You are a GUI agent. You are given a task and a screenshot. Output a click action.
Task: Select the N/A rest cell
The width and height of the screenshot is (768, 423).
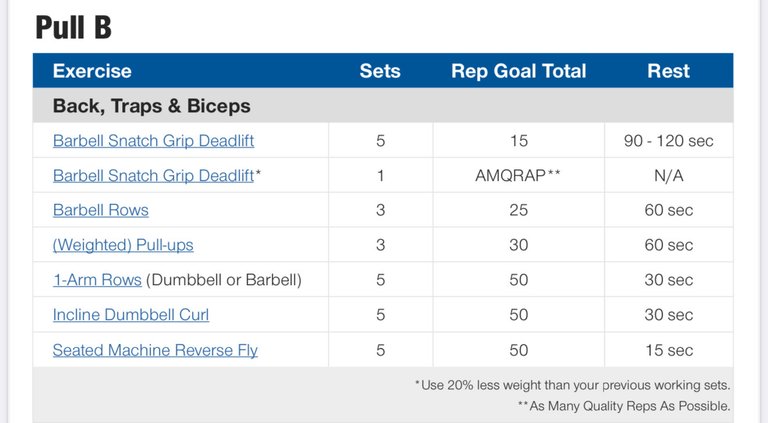pyautogui.click(x=669, y=175)
